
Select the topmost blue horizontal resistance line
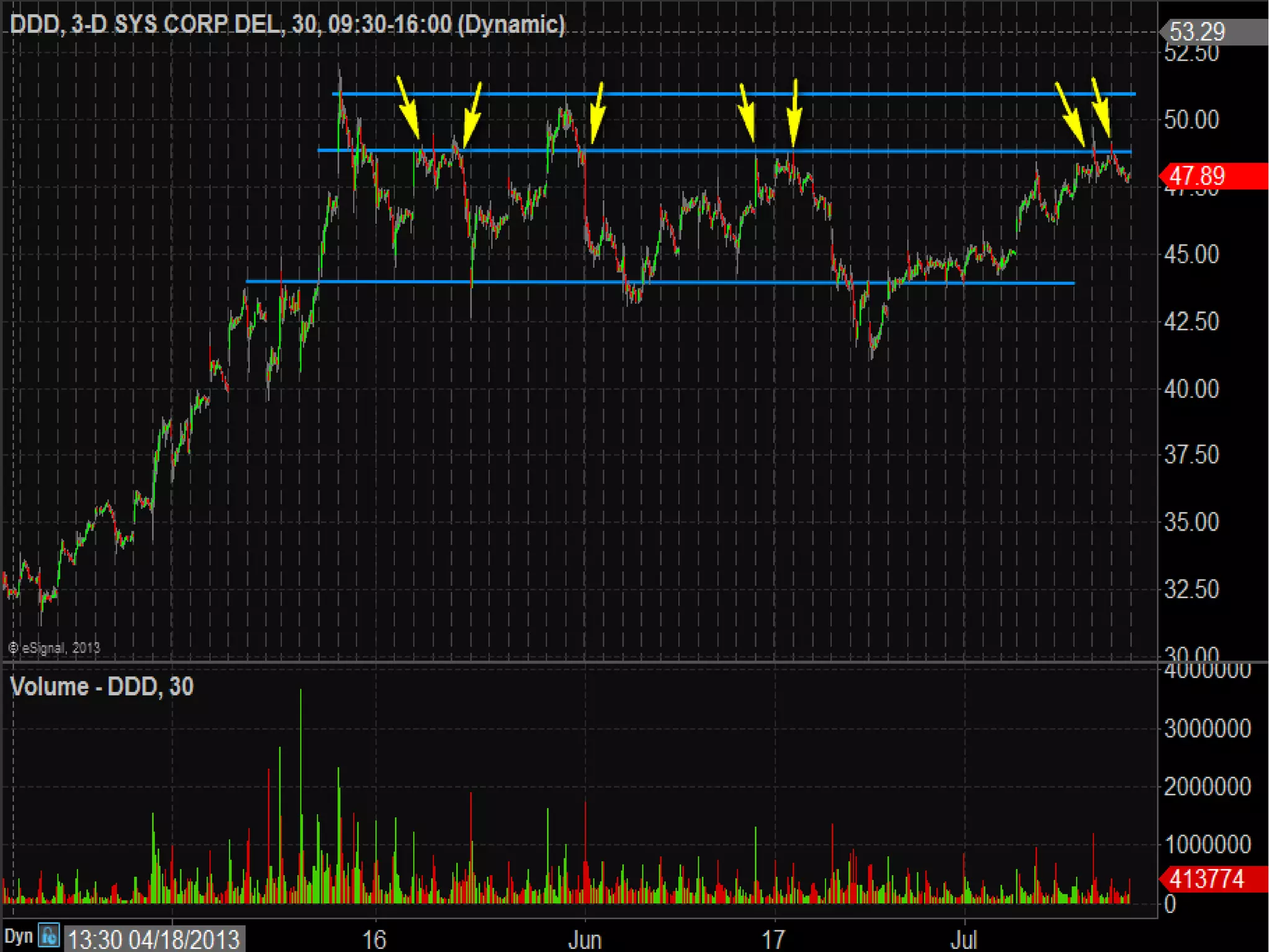point(682,94)
